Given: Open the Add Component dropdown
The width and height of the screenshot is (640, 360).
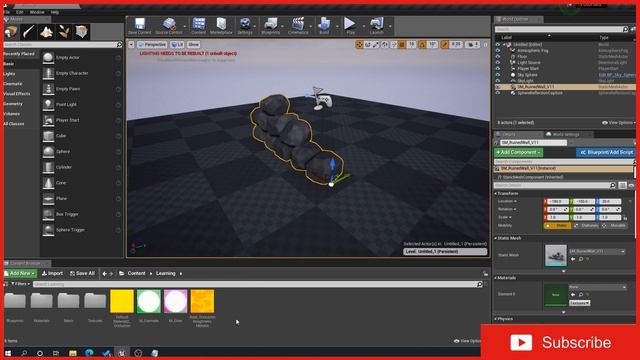Looking at the screenshot, I should tap(518, 152).
